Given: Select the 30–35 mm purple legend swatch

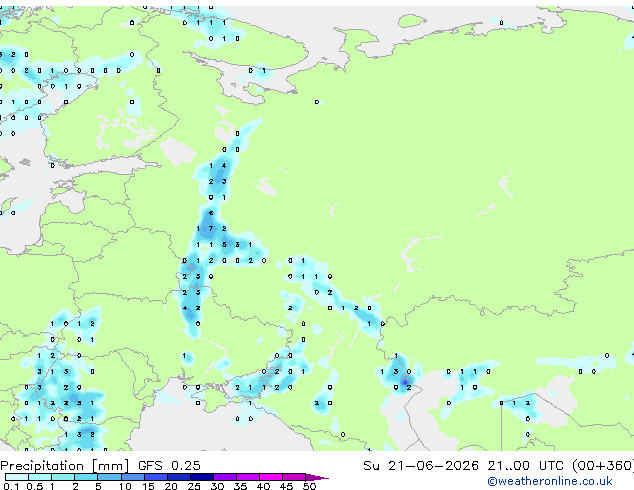Looking at the screenshot, I should [225, 477].
